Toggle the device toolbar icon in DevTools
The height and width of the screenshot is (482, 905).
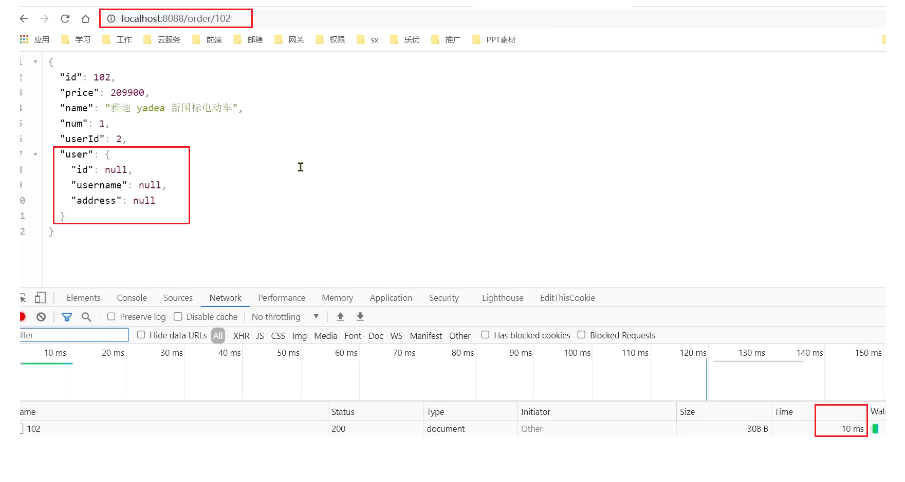41,298
